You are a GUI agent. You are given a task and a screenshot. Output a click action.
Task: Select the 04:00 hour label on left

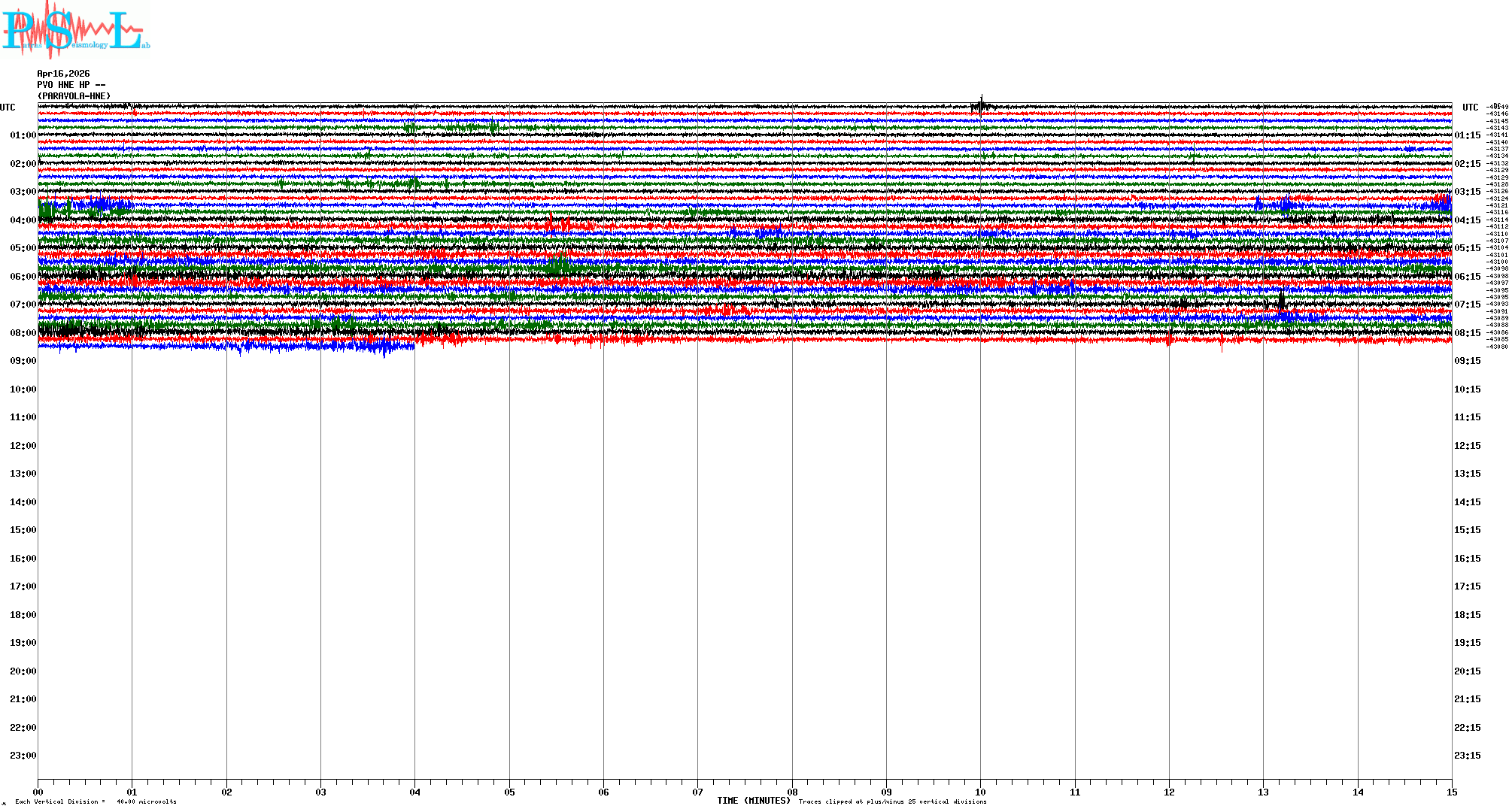pyautogui.click(x=23, y=220)
